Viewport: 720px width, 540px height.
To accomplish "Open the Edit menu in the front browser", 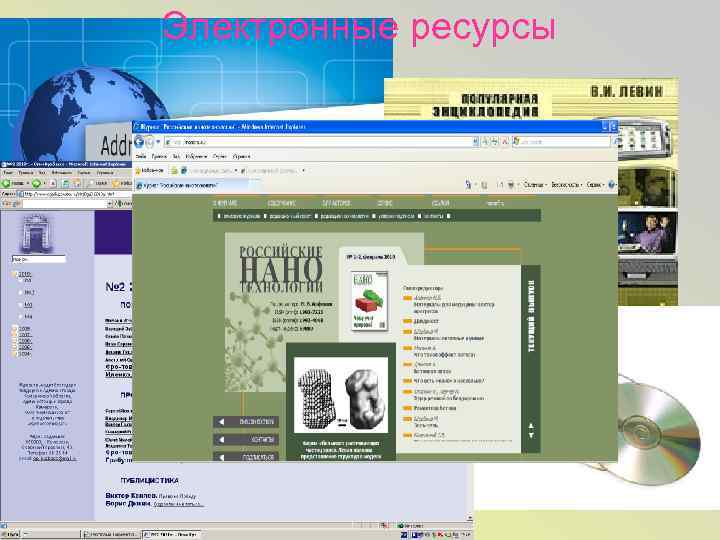I will (x=159, y=157).
